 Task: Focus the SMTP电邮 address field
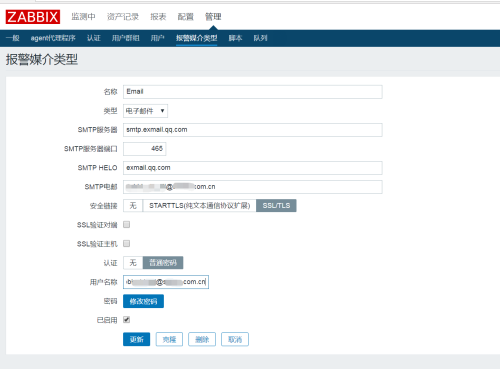(253, 187)
